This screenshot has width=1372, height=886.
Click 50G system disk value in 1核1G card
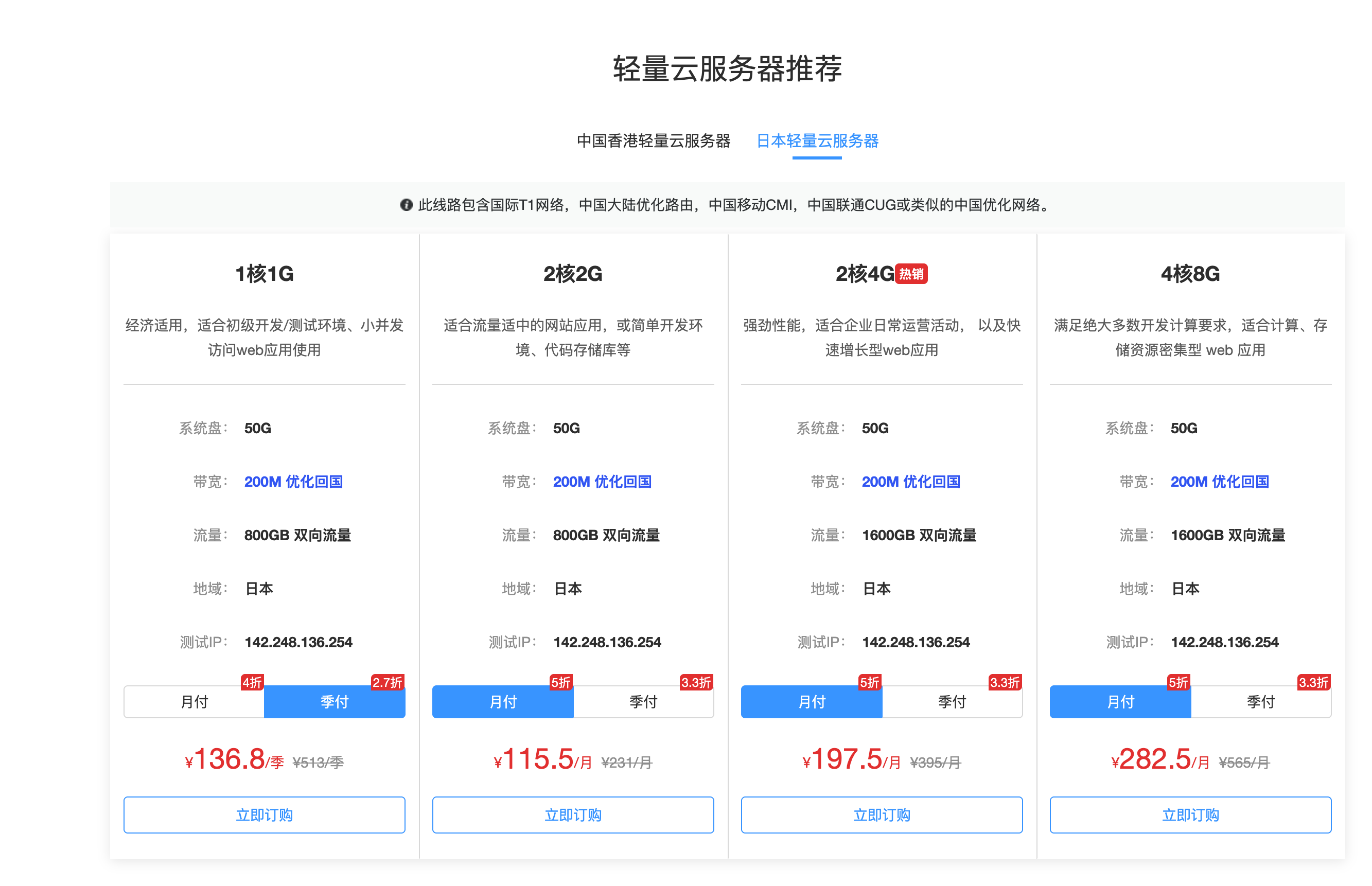[x=258, y=428]
